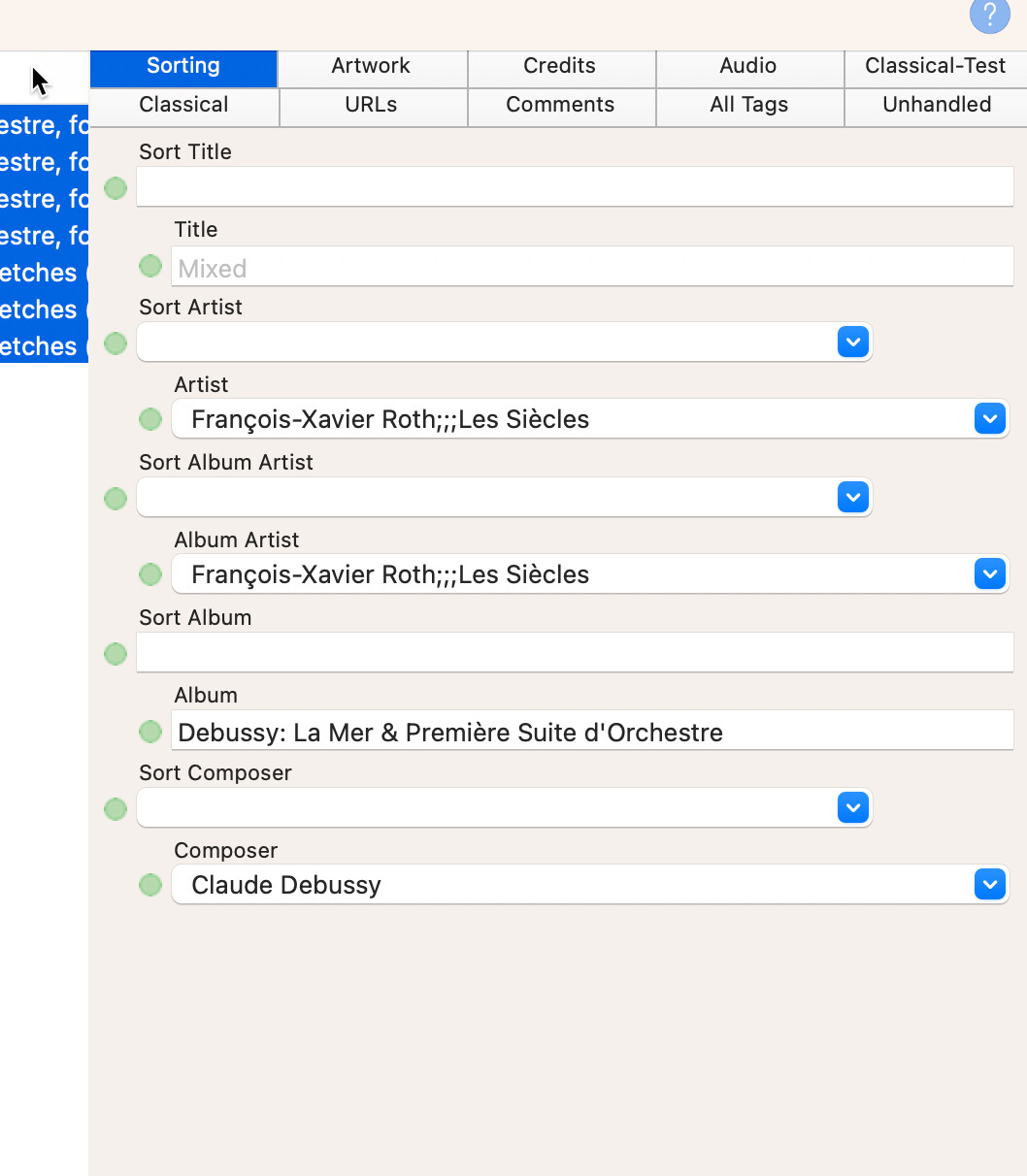Toggle the green dot beside Artist field

coord(150,419)
